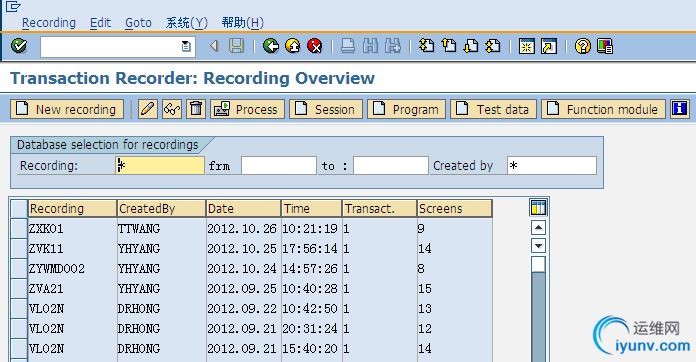Click the green Back arrow icon

pos(271,46)
